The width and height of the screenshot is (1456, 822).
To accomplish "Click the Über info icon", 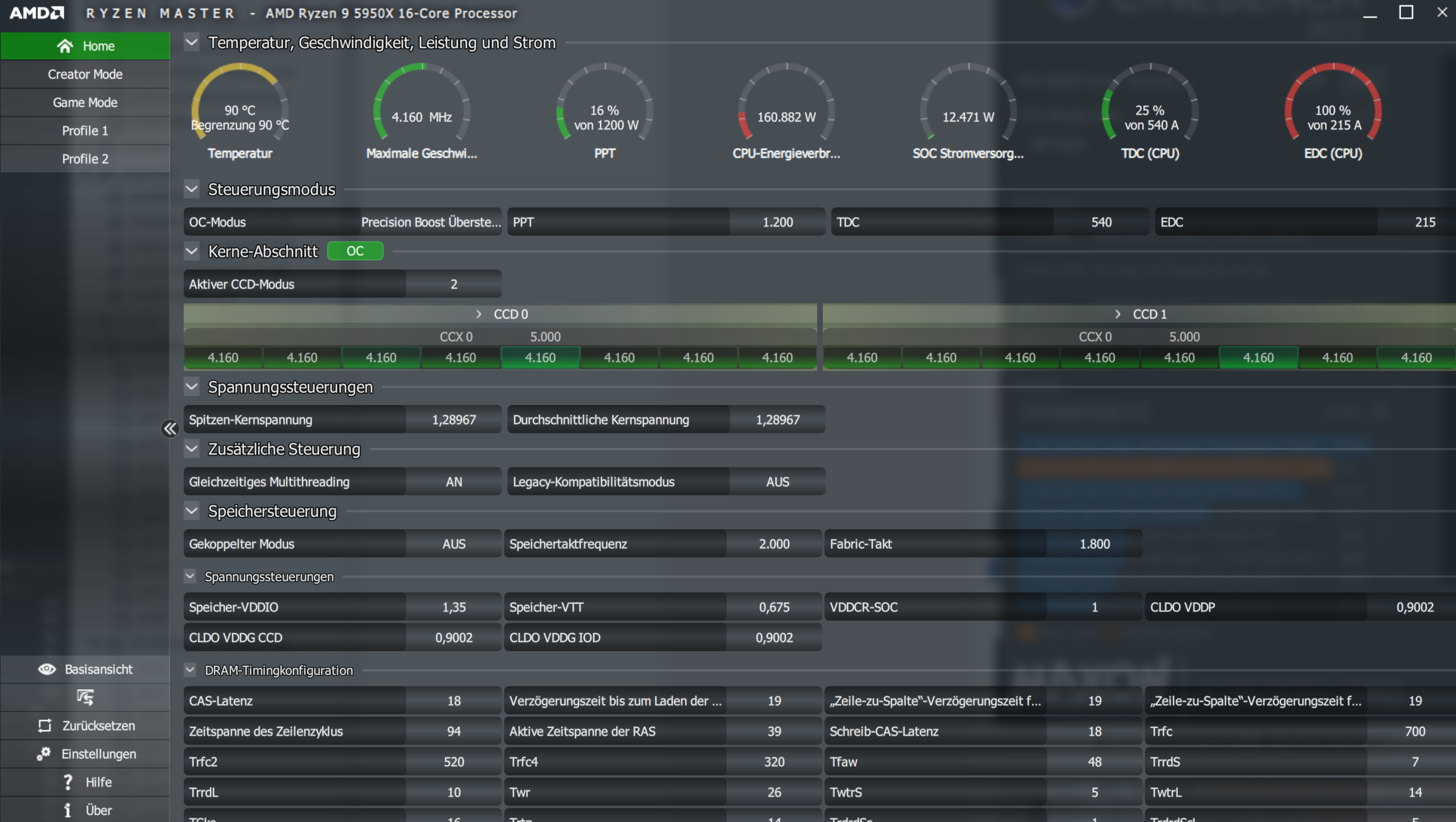I will coord(68,810).
